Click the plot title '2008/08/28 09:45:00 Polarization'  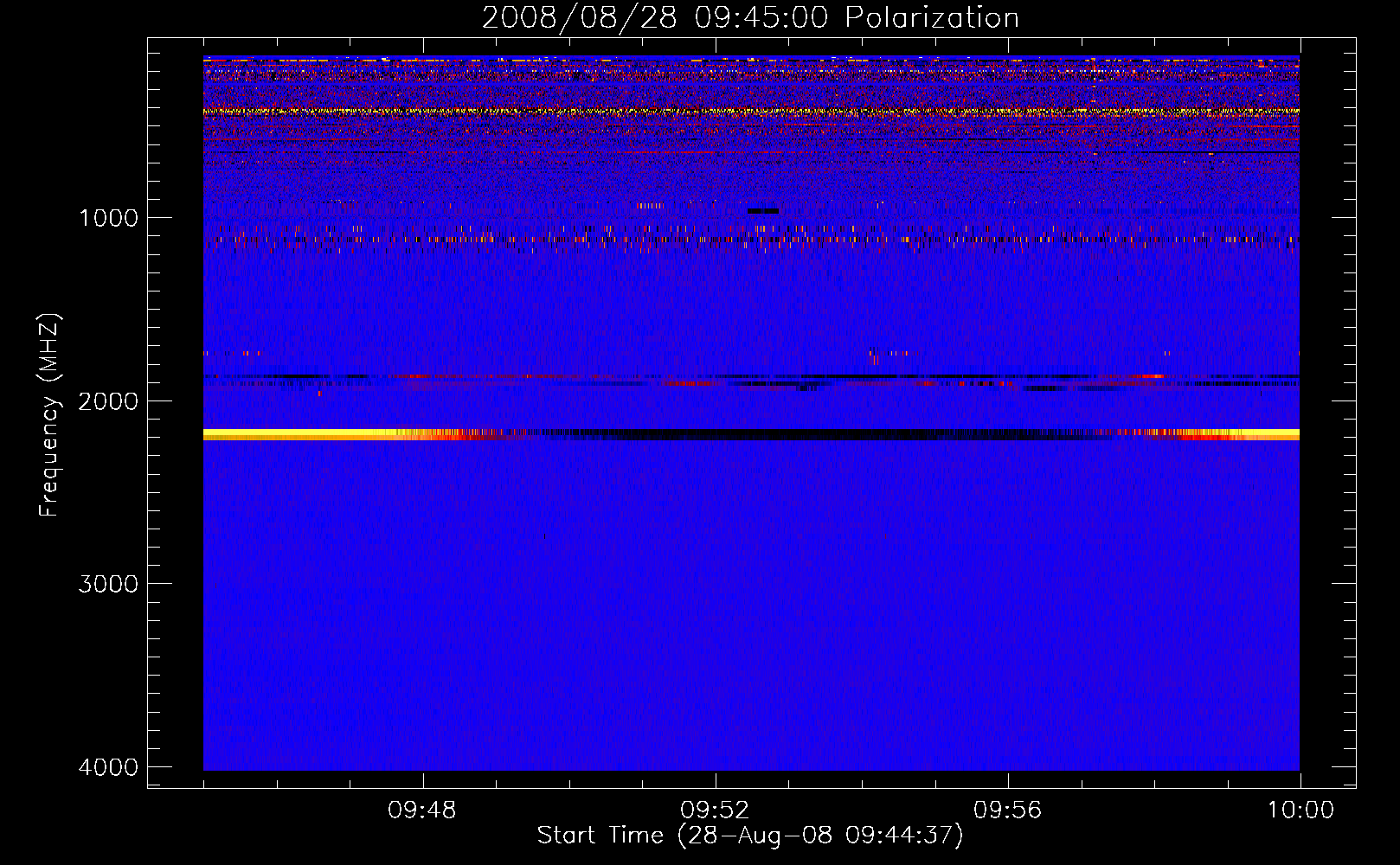pos(750,18)
